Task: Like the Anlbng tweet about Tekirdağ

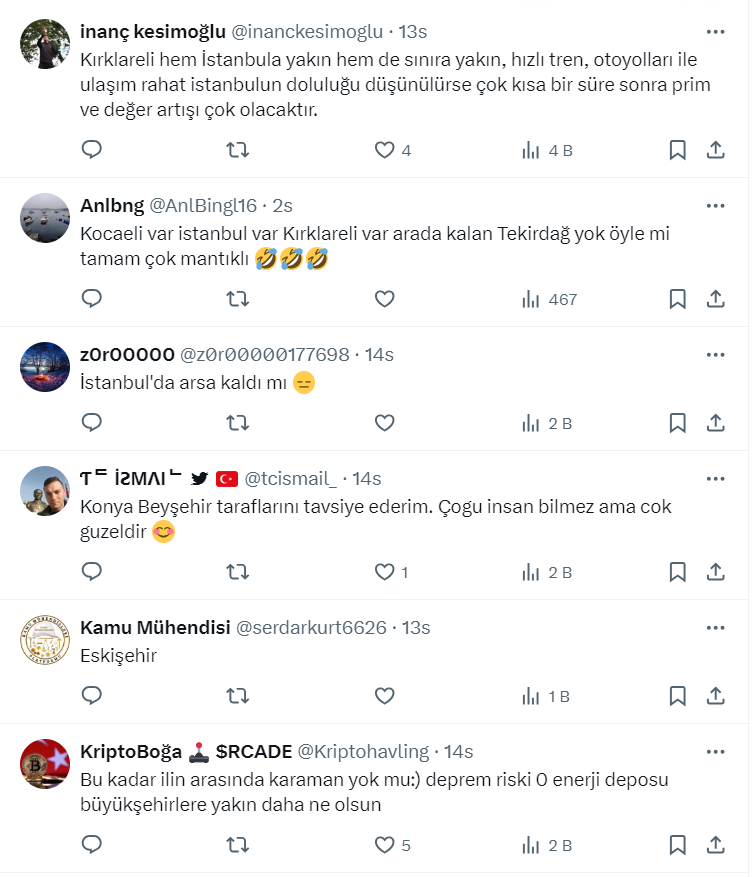Action: pos(385,298)
